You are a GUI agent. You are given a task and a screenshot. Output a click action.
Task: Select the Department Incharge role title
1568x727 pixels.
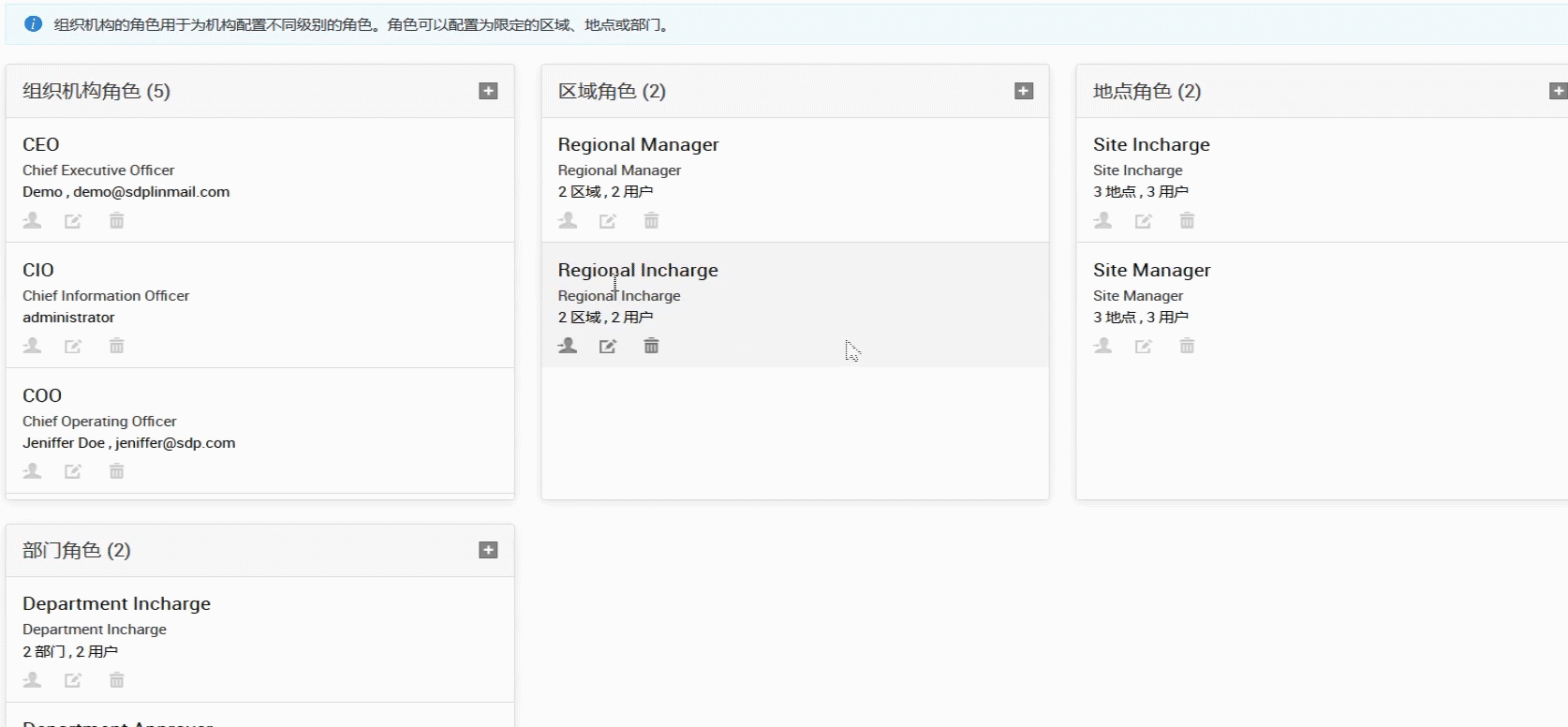coord(116,603)
